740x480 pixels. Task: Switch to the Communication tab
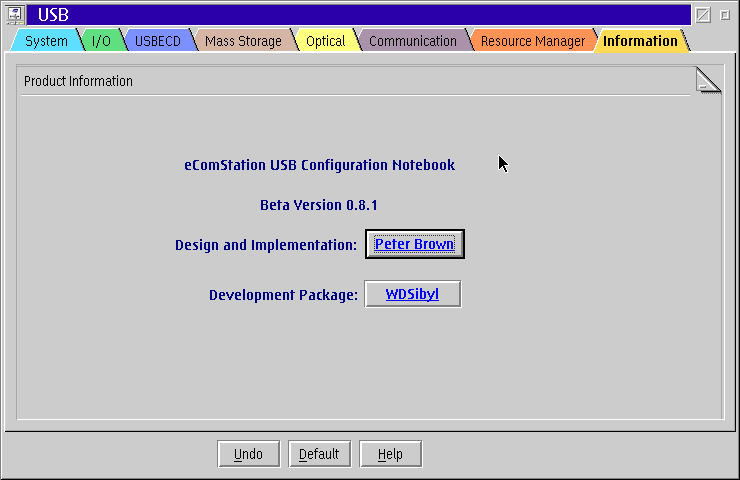[x=413, y=41]
